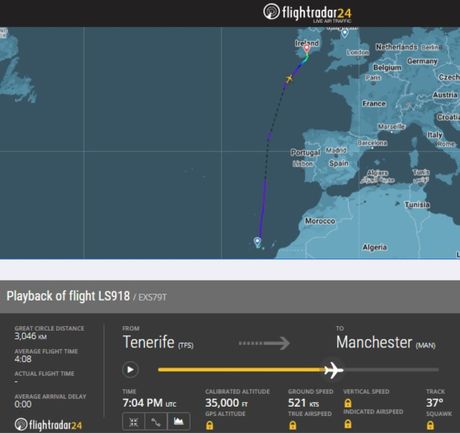This screenshot has height=433, width=460.
Task: Click GPS Altitude lock icon
Action: coord(210,425)
